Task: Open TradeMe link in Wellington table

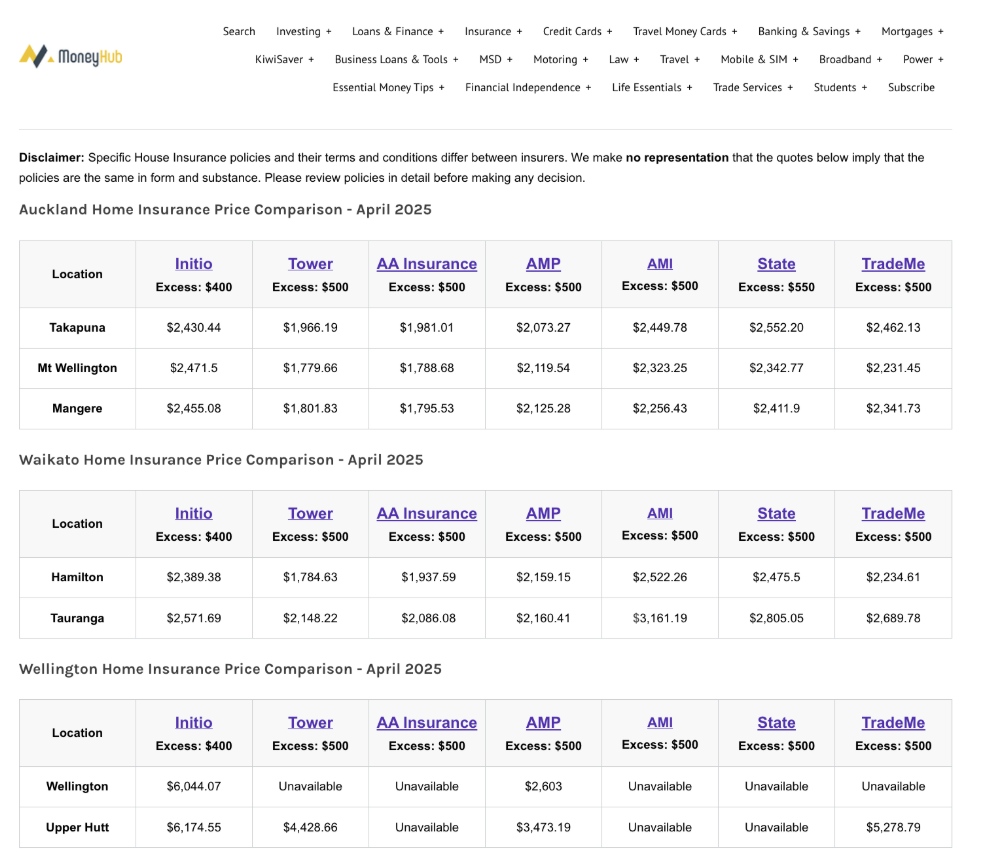Action: pos(893,722)
